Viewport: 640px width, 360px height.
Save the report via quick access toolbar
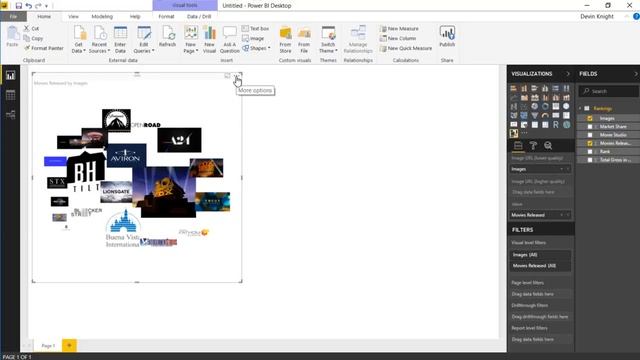(18, 6)
